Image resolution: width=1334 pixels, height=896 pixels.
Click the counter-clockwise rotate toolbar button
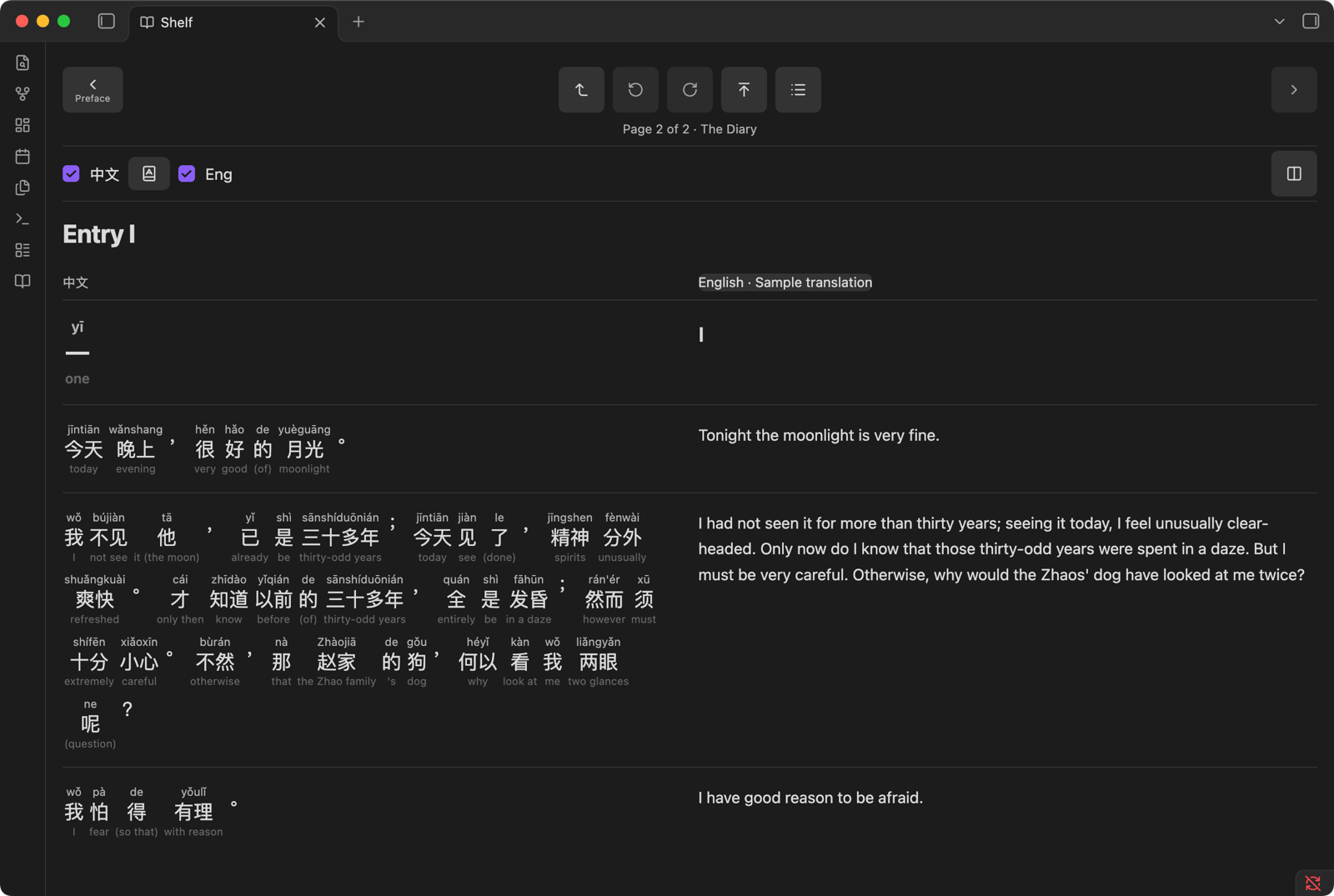coord(635,89)
